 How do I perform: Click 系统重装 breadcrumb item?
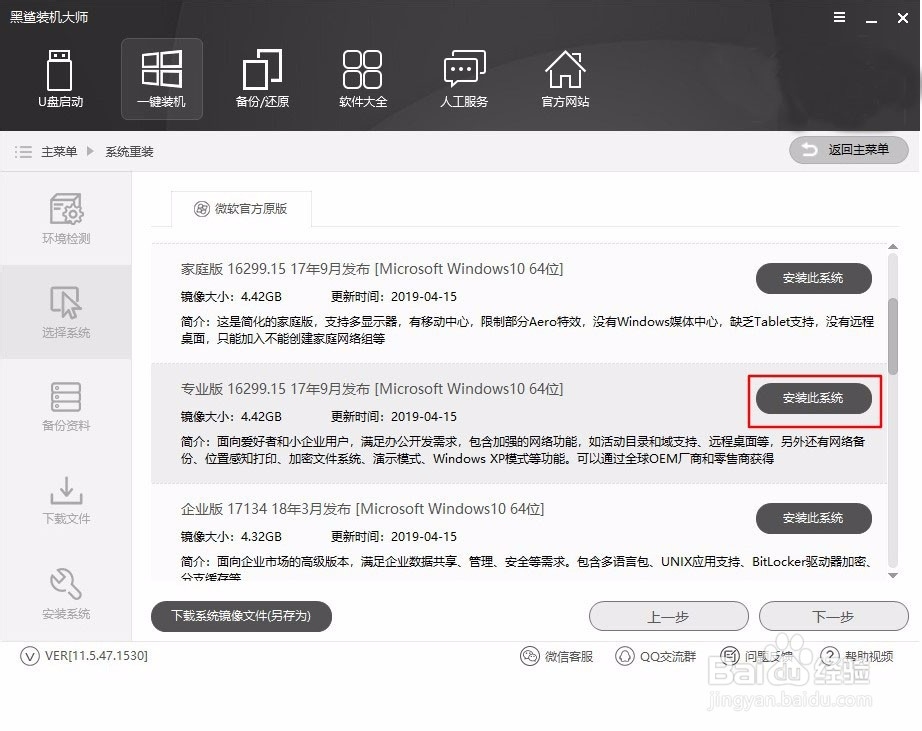[x=129, y=152]
